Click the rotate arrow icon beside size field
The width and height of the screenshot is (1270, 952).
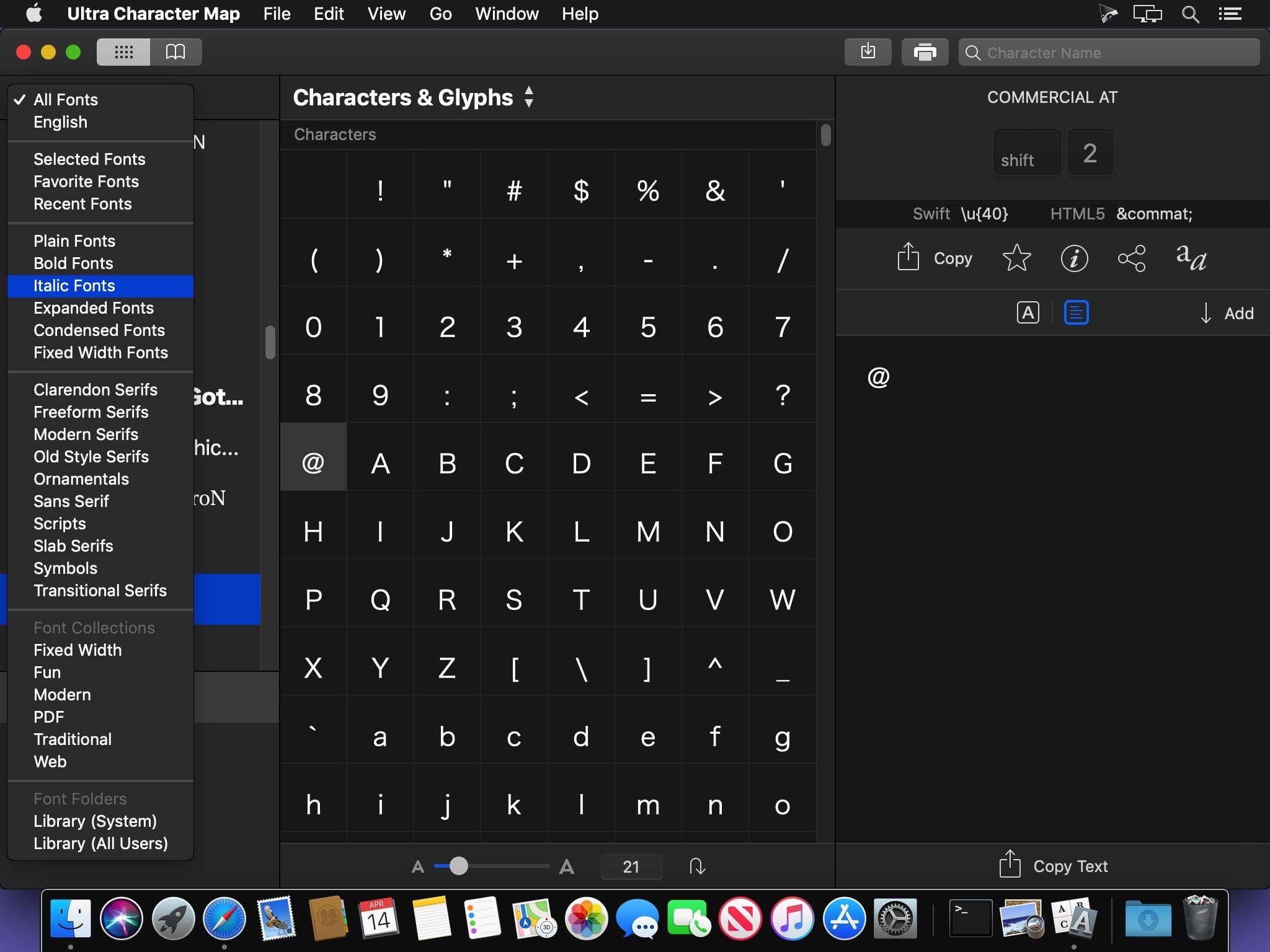[x=698, y=866]
